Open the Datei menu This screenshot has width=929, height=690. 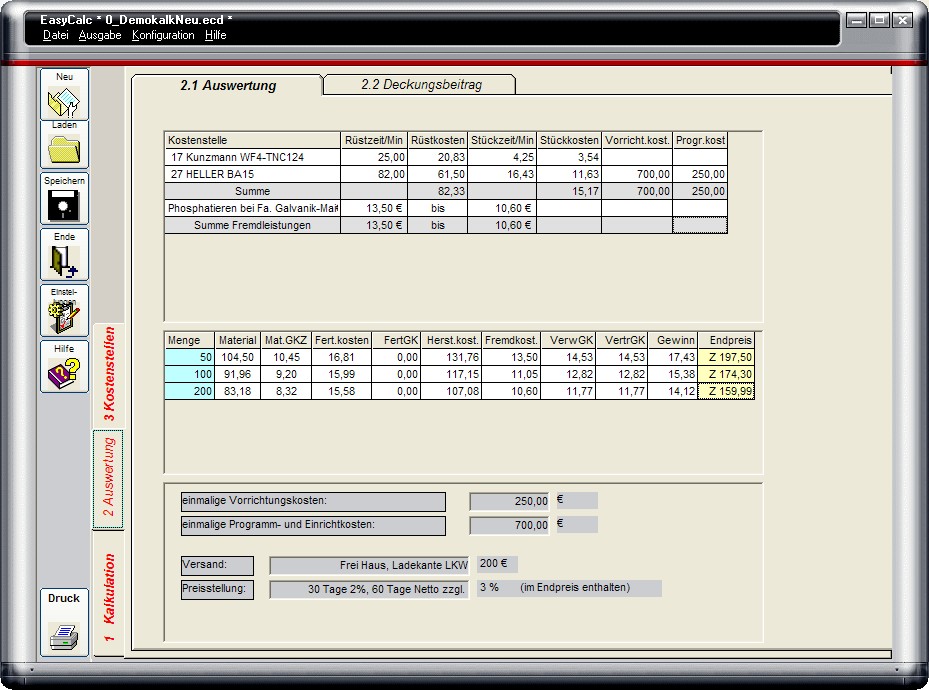point(56,35)
